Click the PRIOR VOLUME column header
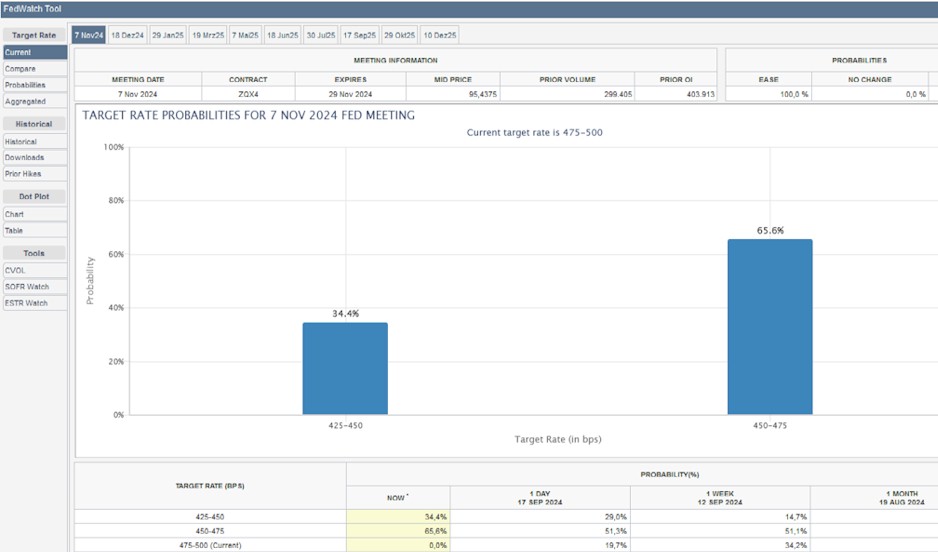938x552 pixels. coord(567,80)
